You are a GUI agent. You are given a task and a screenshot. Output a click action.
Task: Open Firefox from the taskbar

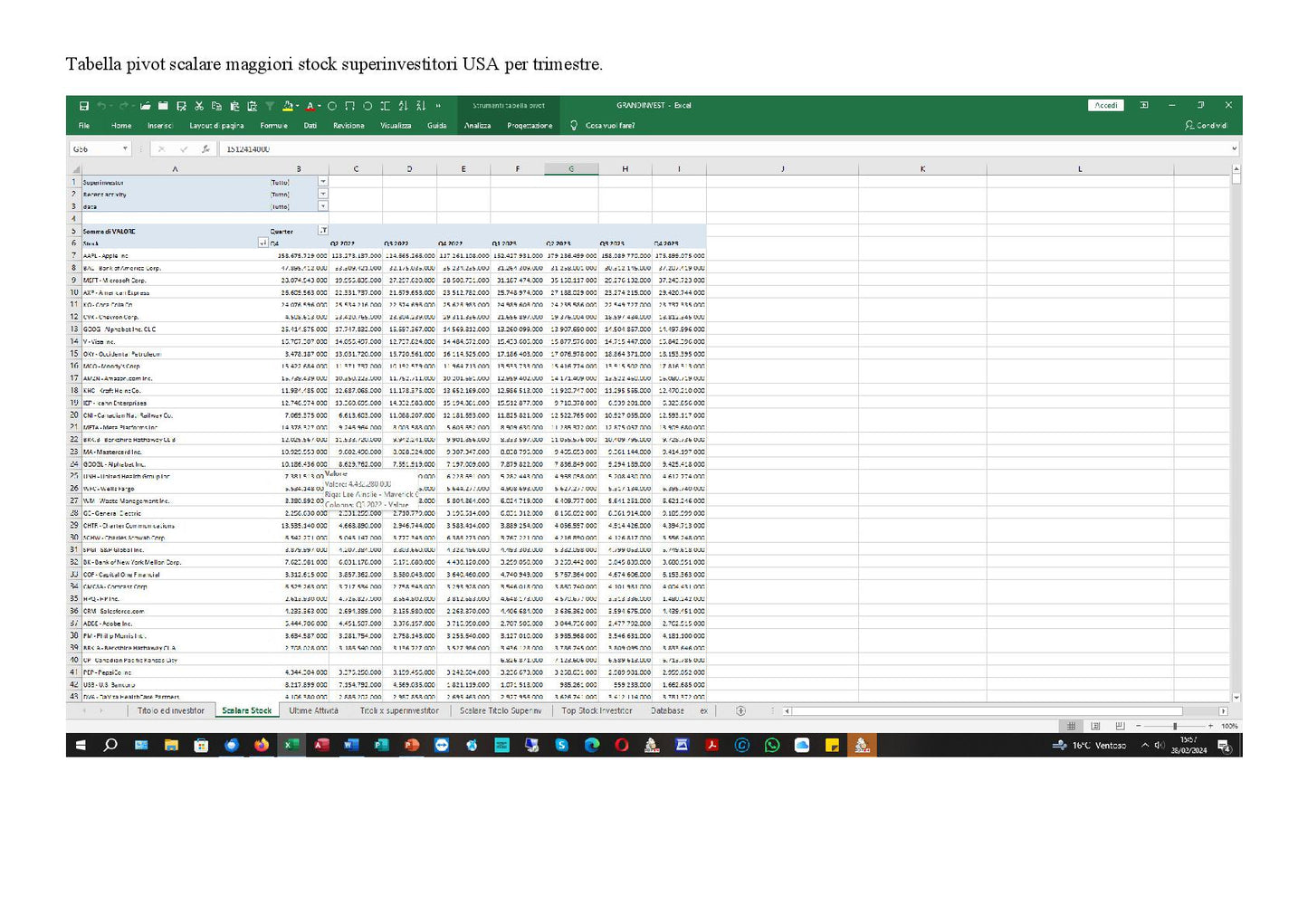tap(262, 745)
